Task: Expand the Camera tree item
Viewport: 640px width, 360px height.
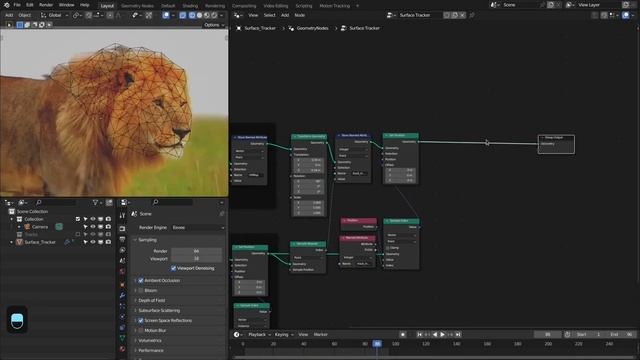Action: [19, 227]
